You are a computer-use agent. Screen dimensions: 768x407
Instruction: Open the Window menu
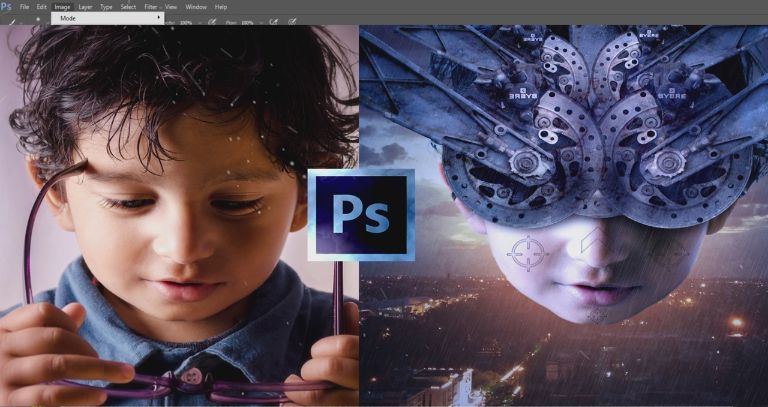196,7
